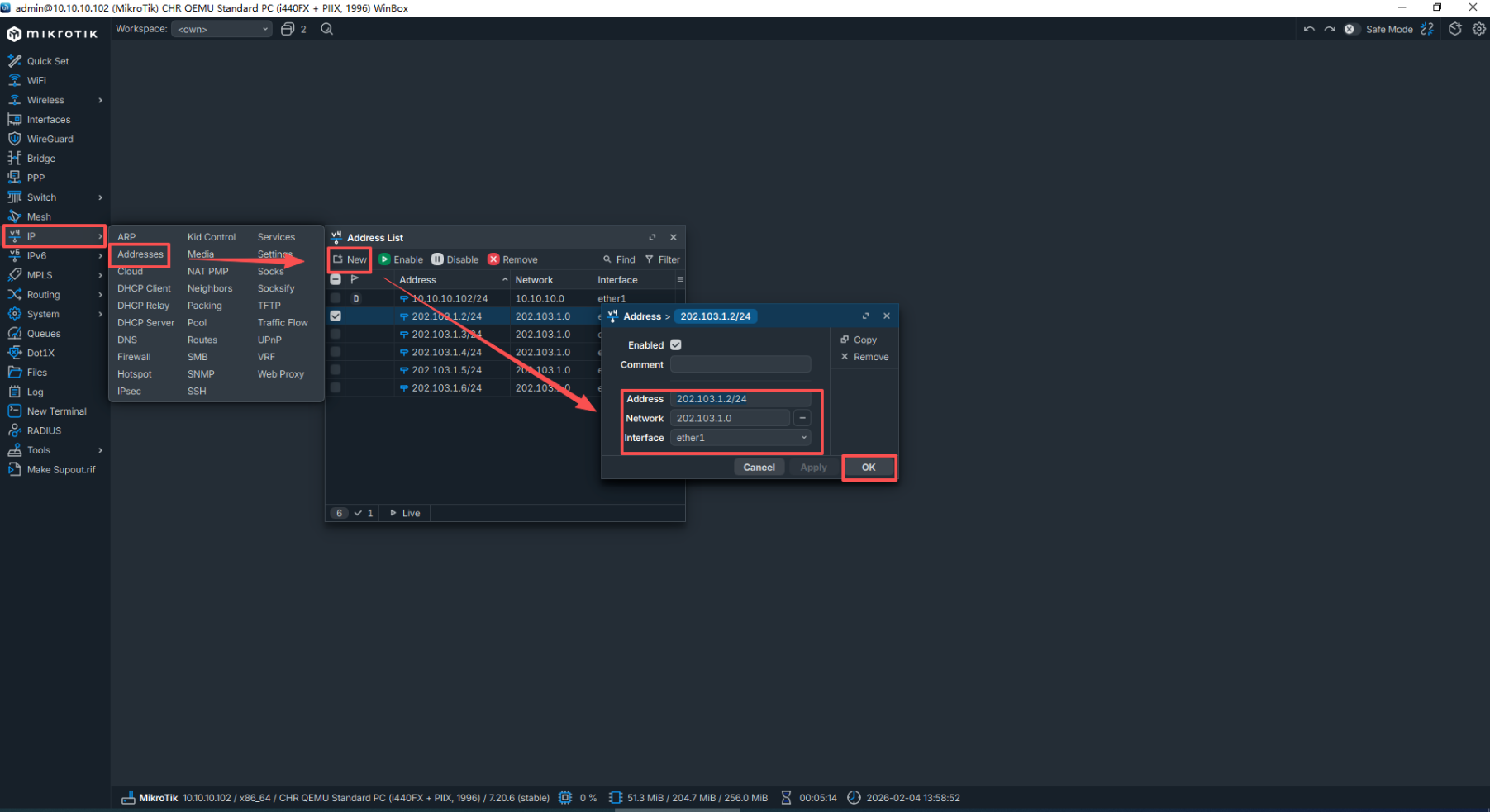
Task: Click the red Remove icon in Address List
Action: click(x=493, y=259)
